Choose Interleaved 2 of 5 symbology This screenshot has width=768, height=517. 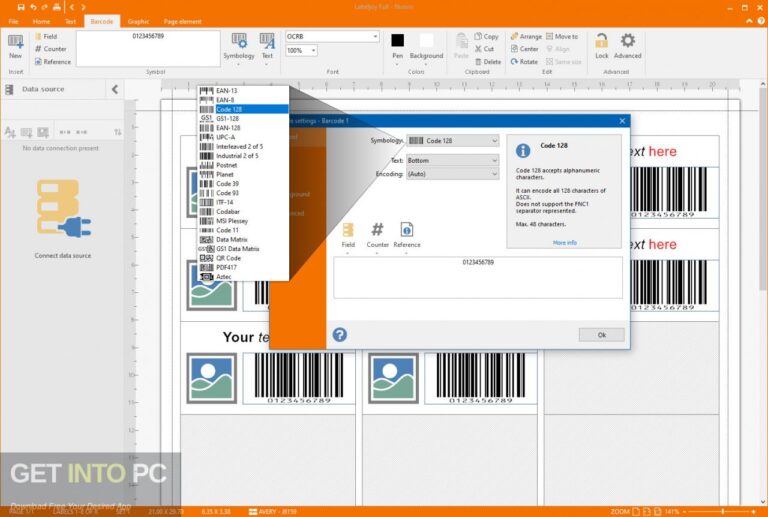(x=243, y=146)
